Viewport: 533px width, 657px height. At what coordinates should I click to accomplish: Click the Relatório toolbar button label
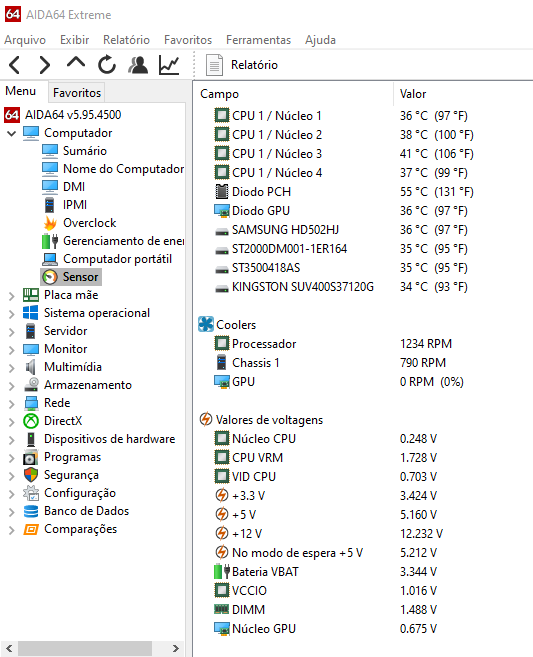254,65
